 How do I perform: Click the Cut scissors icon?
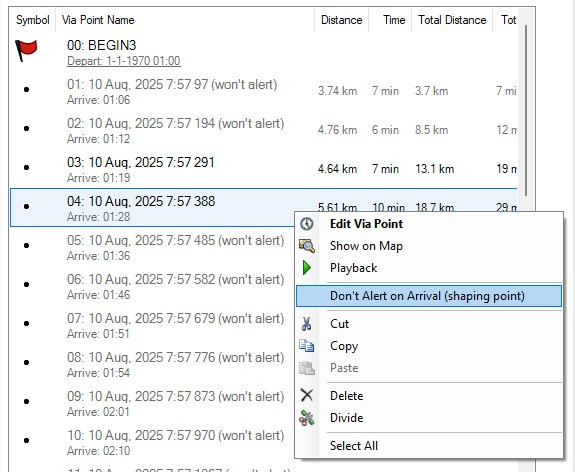coord(307,324)
